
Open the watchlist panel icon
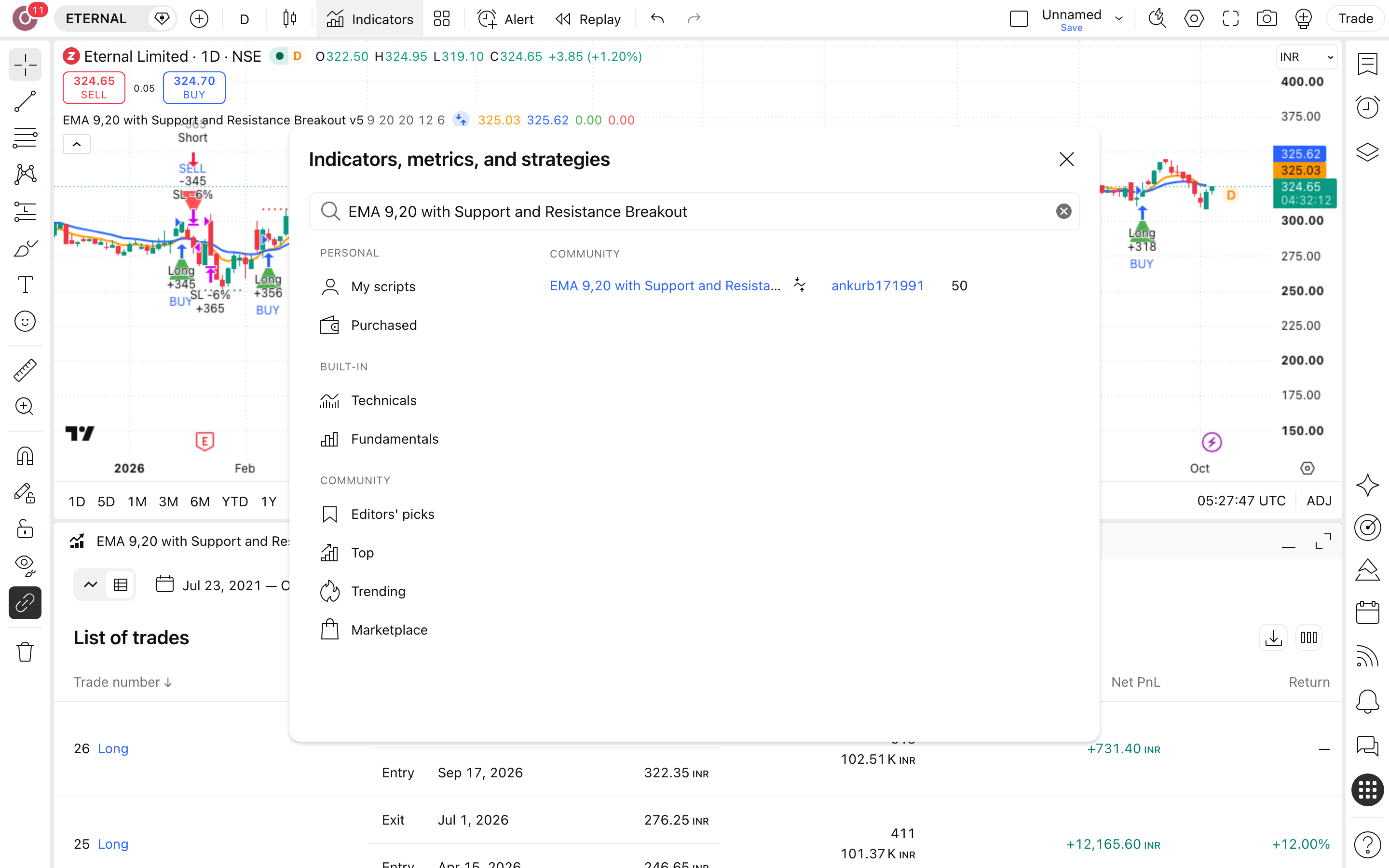click(1367, 64)
